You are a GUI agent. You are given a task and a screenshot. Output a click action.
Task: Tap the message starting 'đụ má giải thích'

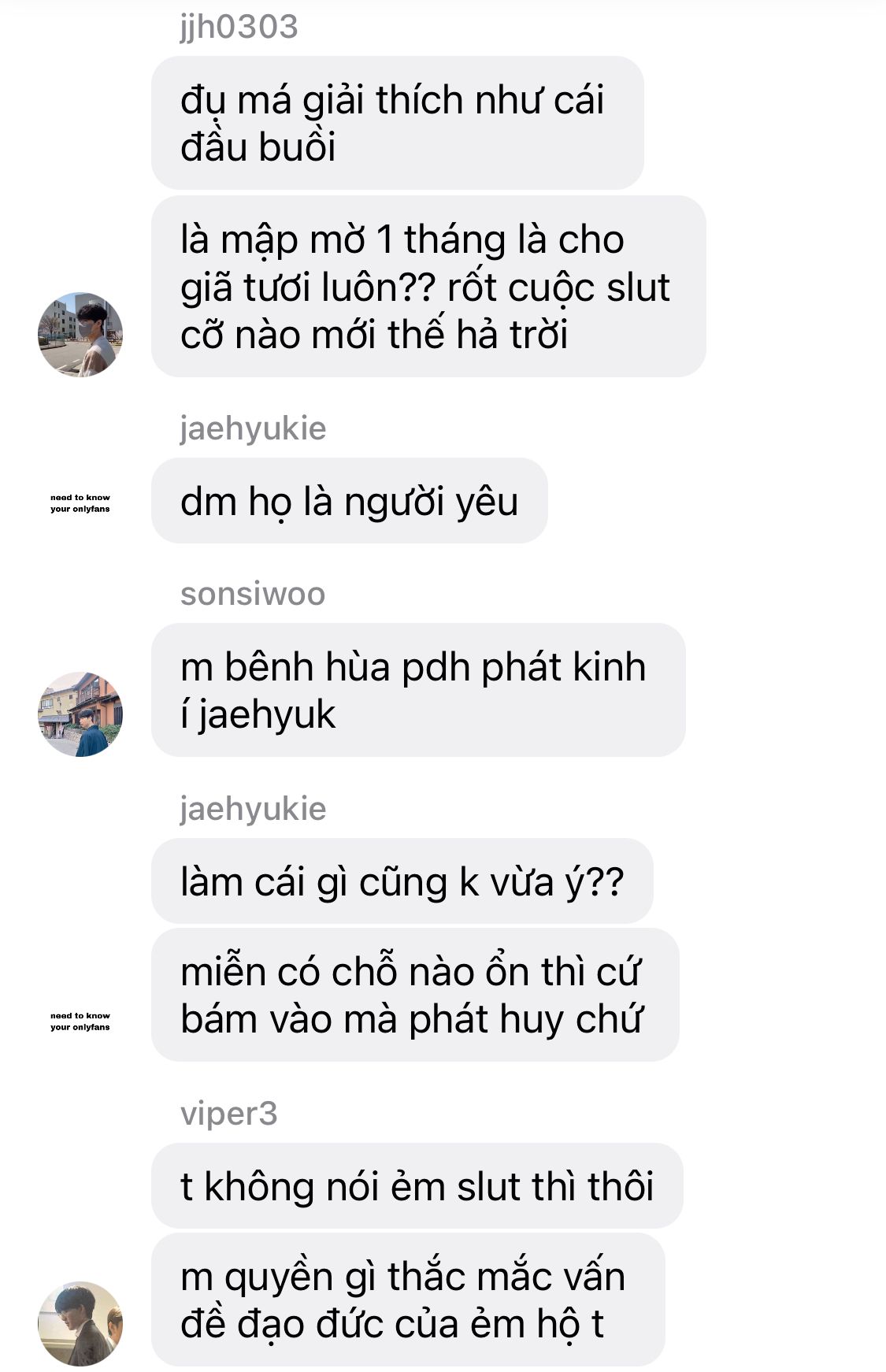(397, 123)
